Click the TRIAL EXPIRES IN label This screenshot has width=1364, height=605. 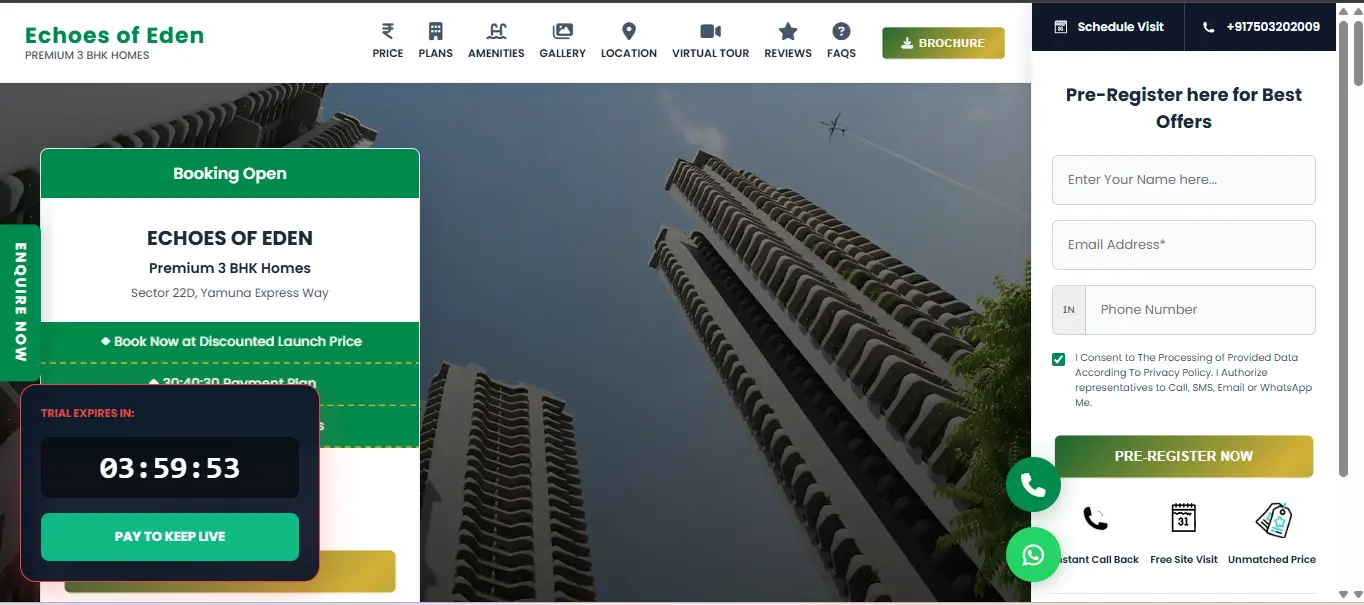[88, 413]
